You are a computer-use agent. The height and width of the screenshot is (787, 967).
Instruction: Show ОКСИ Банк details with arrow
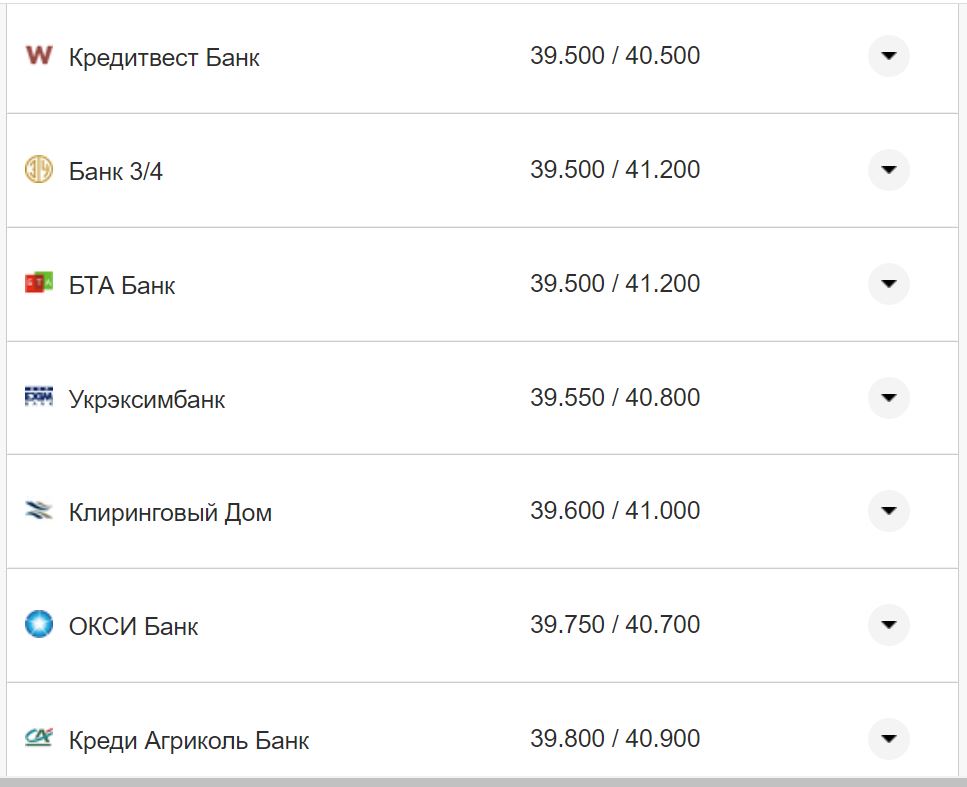click(x=888, y=626)
